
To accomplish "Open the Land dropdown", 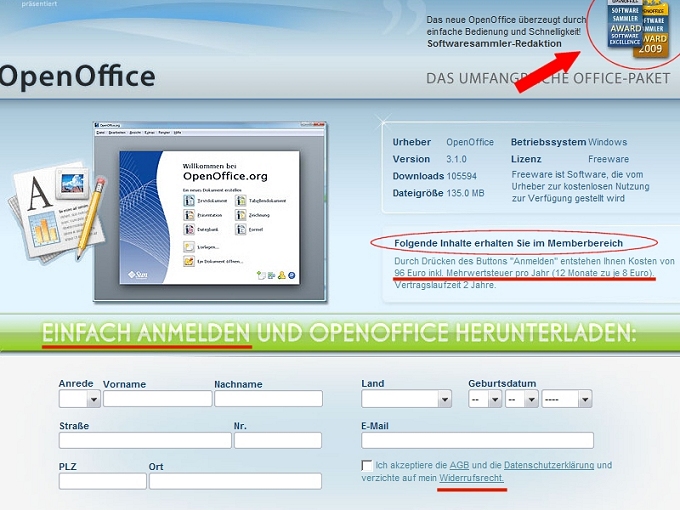I will point(406,399).
